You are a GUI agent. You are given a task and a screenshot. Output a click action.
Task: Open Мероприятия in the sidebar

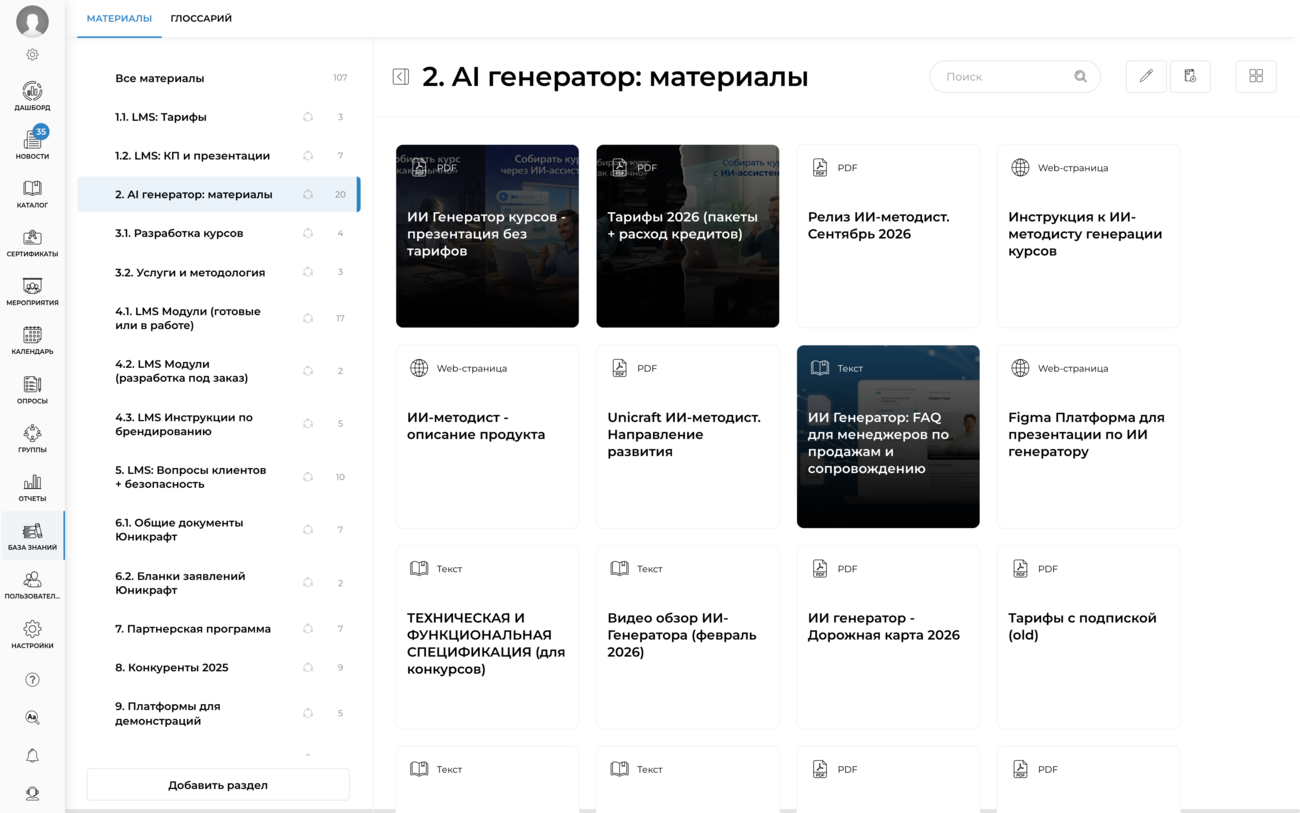pos(32,292)
